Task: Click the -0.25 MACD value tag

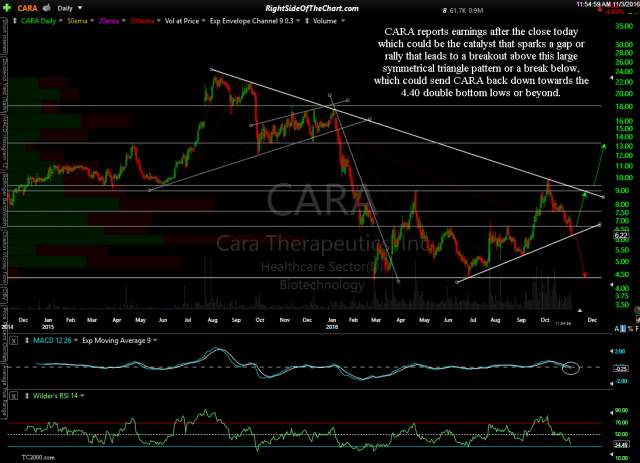Action: [621, 369]
